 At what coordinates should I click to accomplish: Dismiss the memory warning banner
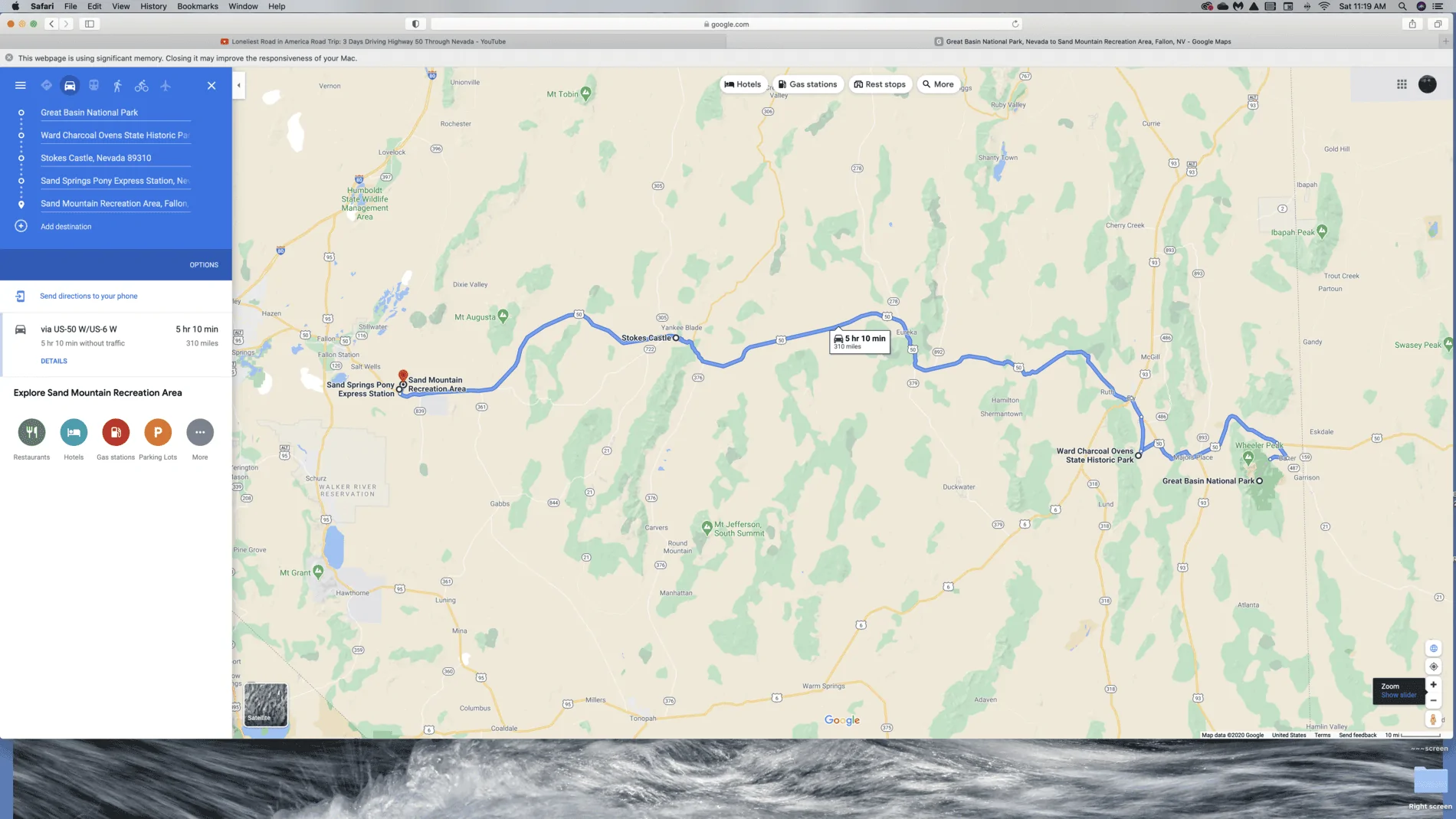pyautogui.click(x=9, y=58)
